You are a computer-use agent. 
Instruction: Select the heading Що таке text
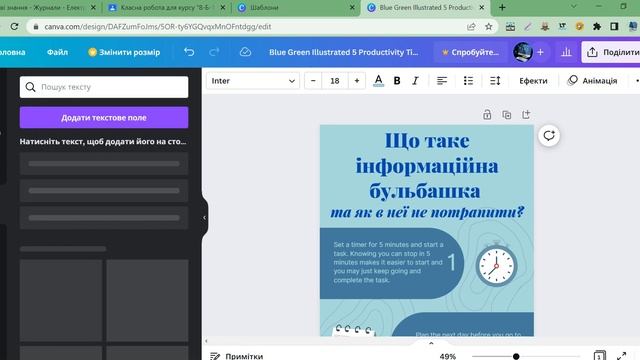coord(427,140)
